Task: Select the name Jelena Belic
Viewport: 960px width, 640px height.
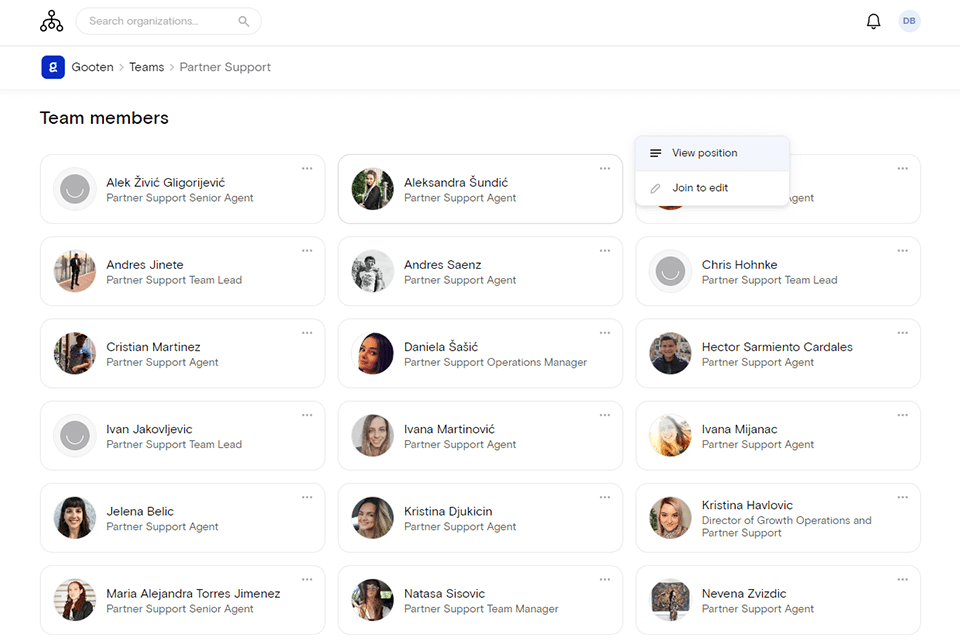Action: (140, 511)
